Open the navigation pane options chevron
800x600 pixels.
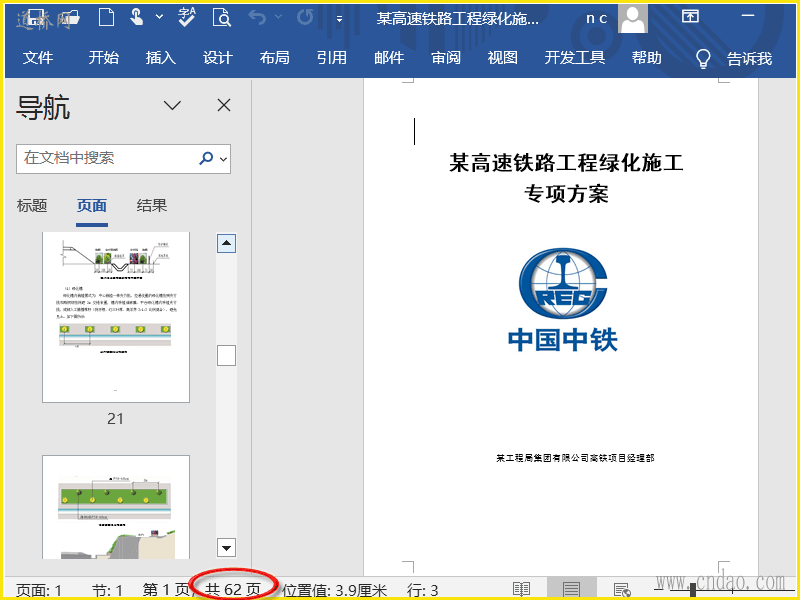coord(172,105)
